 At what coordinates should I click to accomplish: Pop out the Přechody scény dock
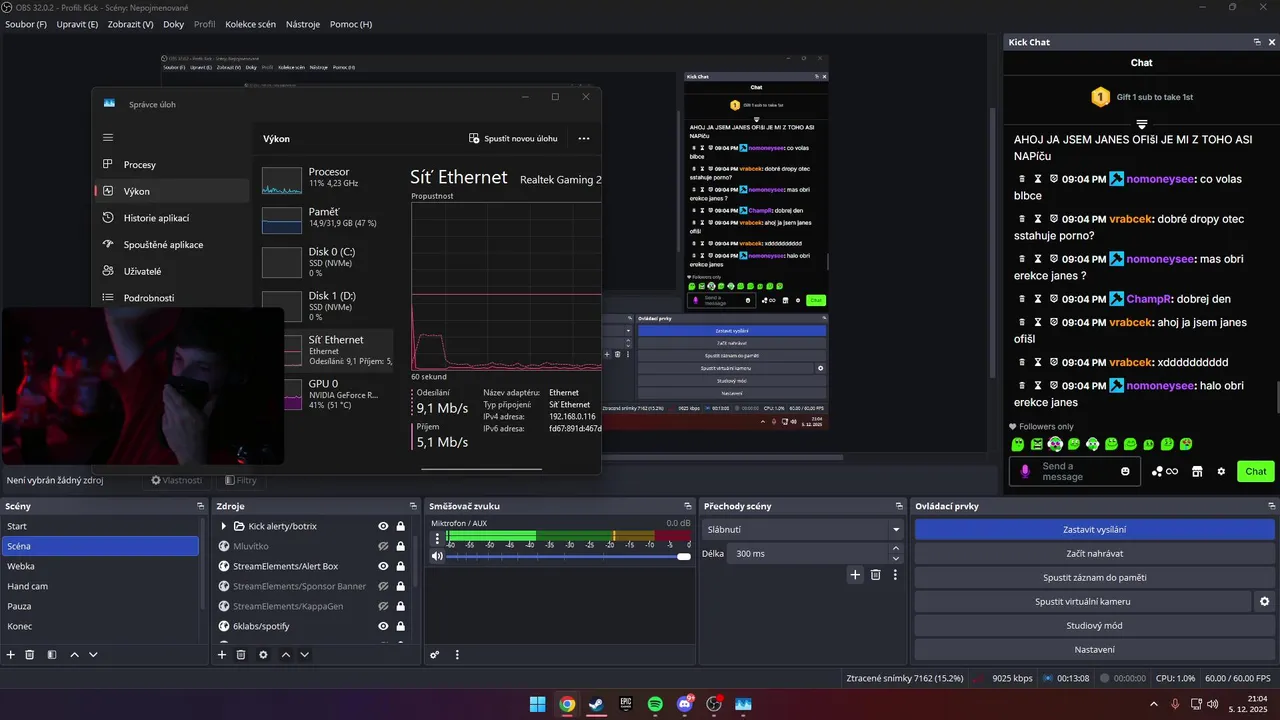(899, 506)
